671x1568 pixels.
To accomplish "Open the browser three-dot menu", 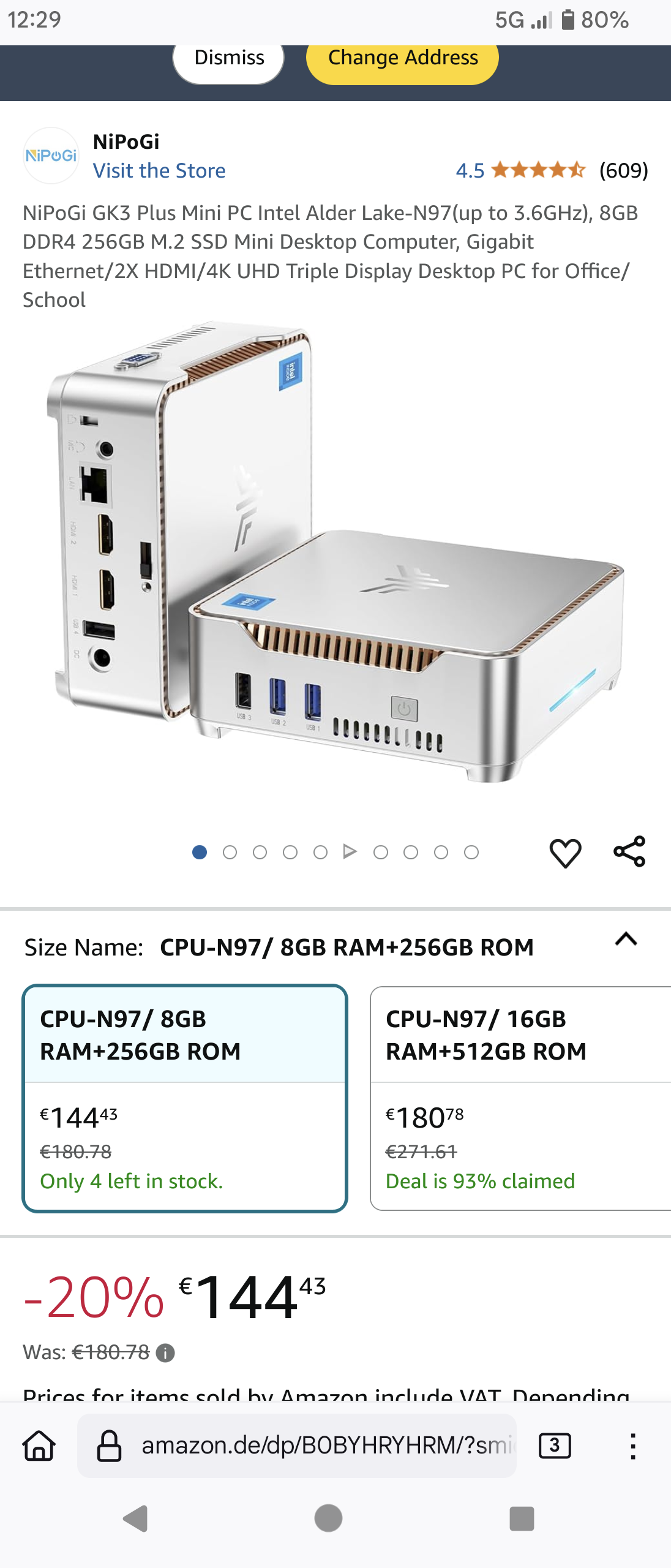I will pos(633,1446).
